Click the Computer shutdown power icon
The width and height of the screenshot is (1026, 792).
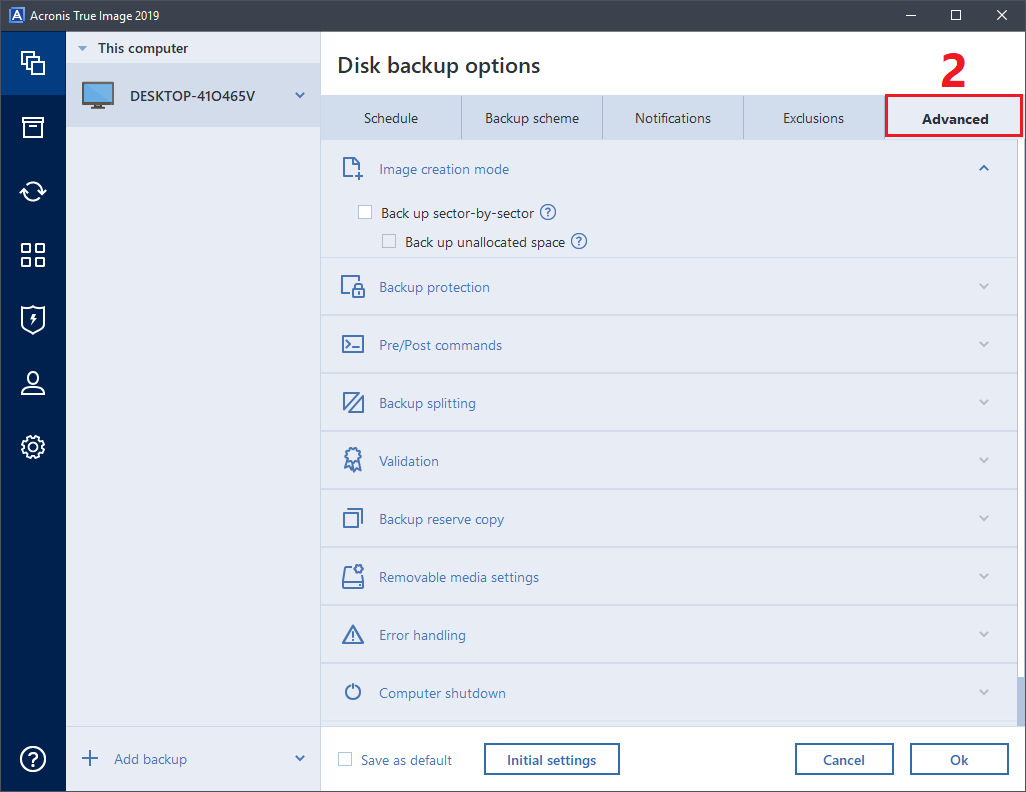[x=353, y=692]
